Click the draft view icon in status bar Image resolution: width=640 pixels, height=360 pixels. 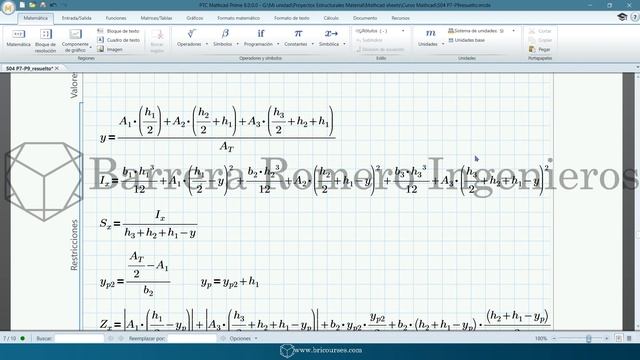pyautogui.click(x=629, y=338)
